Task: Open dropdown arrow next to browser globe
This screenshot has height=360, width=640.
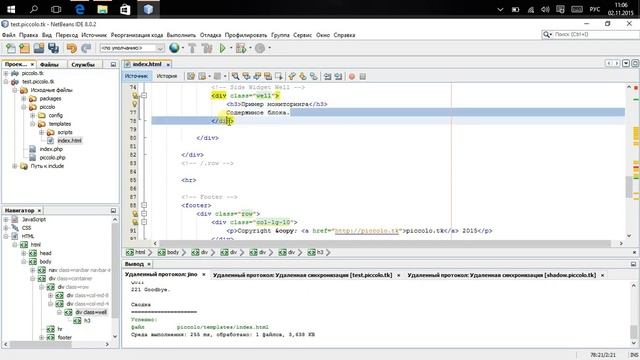Action: (182, 48)
